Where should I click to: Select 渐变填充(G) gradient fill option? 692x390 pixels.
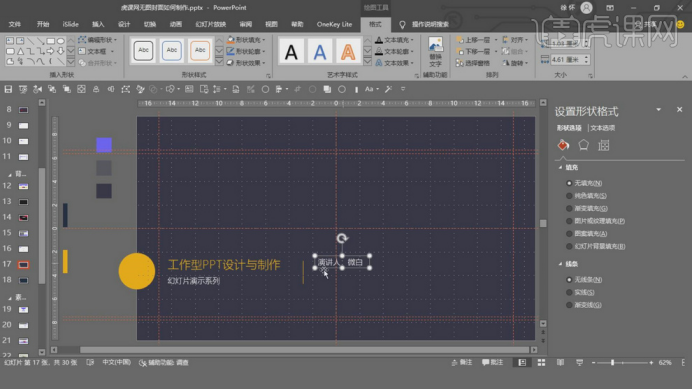[587, 208]
